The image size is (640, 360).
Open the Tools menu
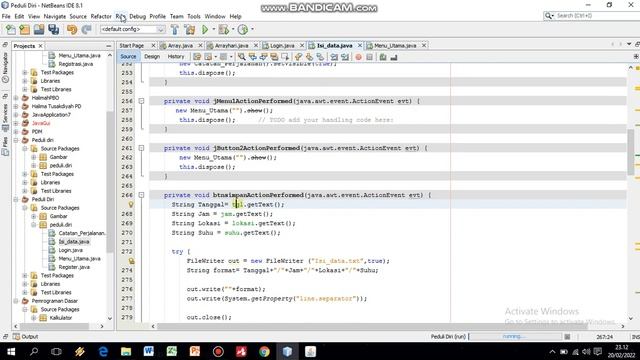tap(194, 16)
